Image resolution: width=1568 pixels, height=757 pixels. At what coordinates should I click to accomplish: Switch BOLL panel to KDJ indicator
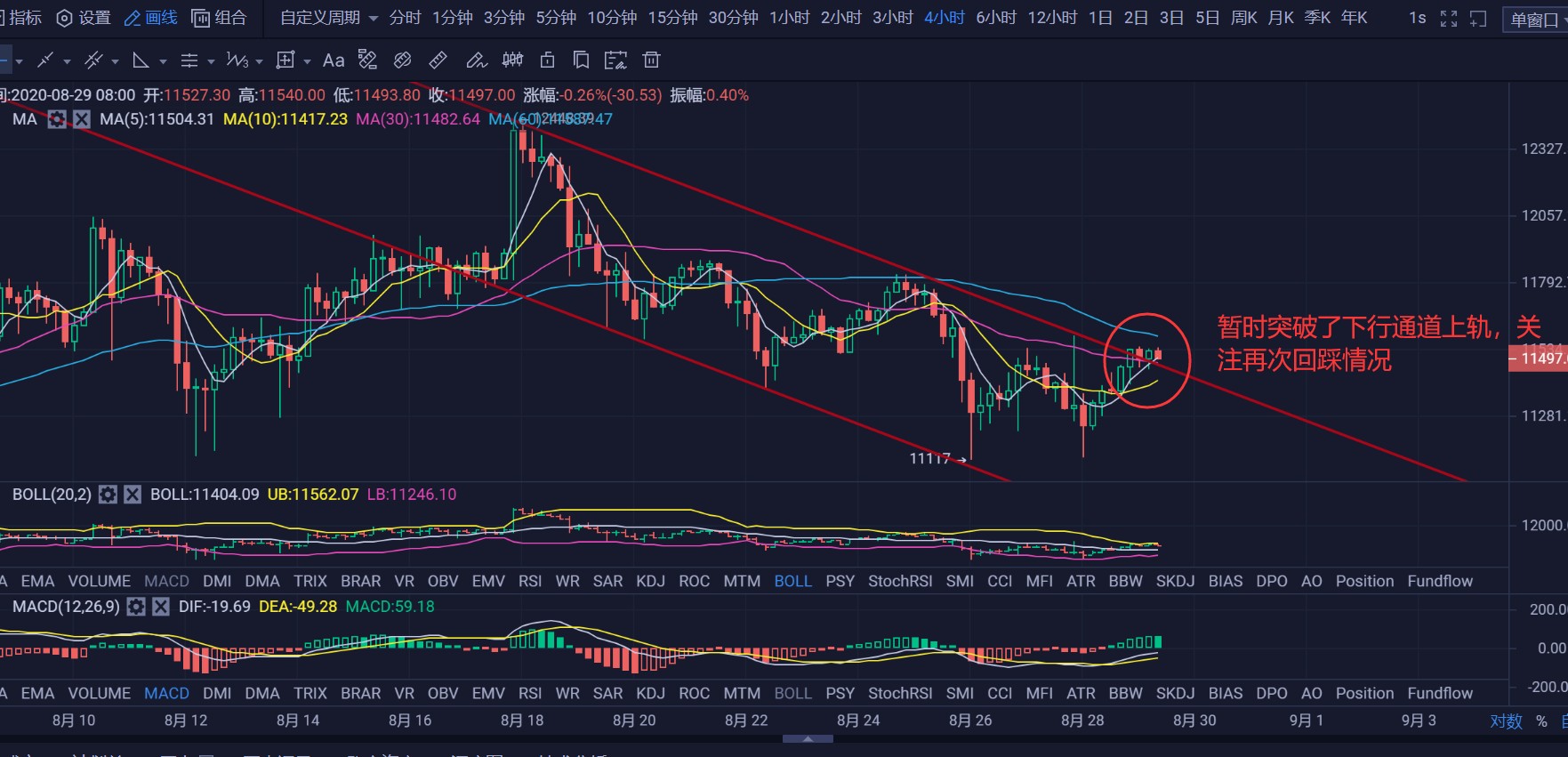[x=651, y=581]
